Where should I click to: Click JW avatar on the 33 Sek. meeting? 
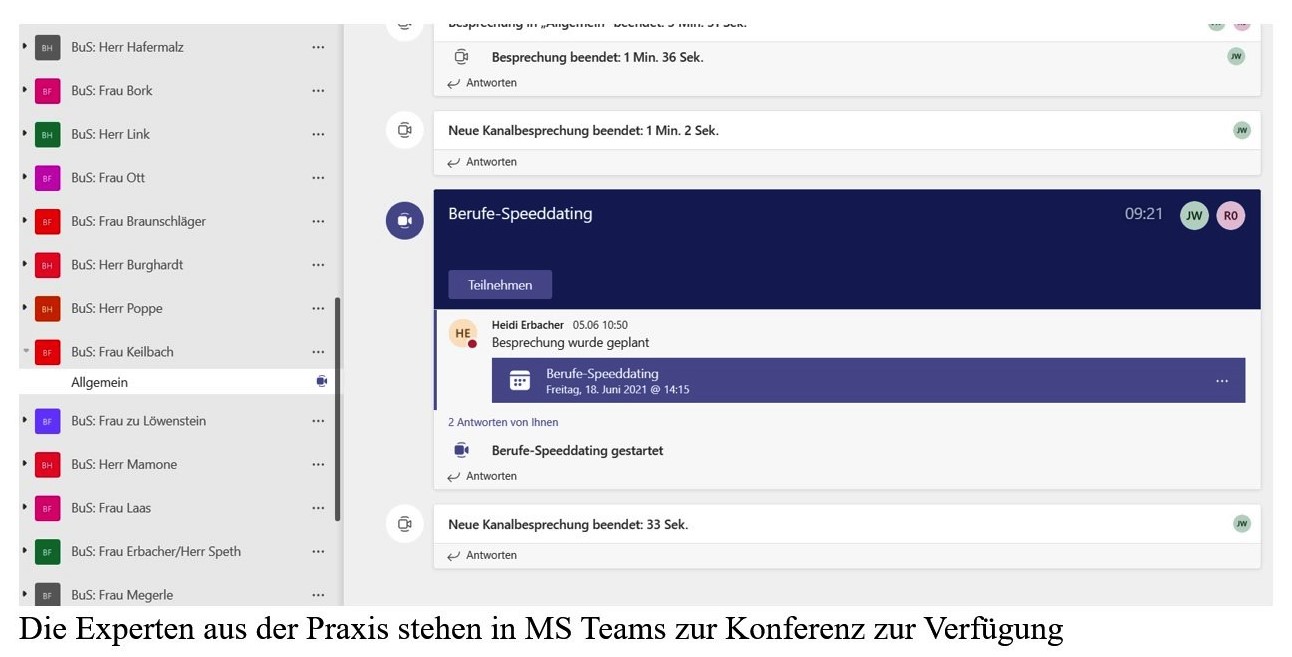[1242, 523]
